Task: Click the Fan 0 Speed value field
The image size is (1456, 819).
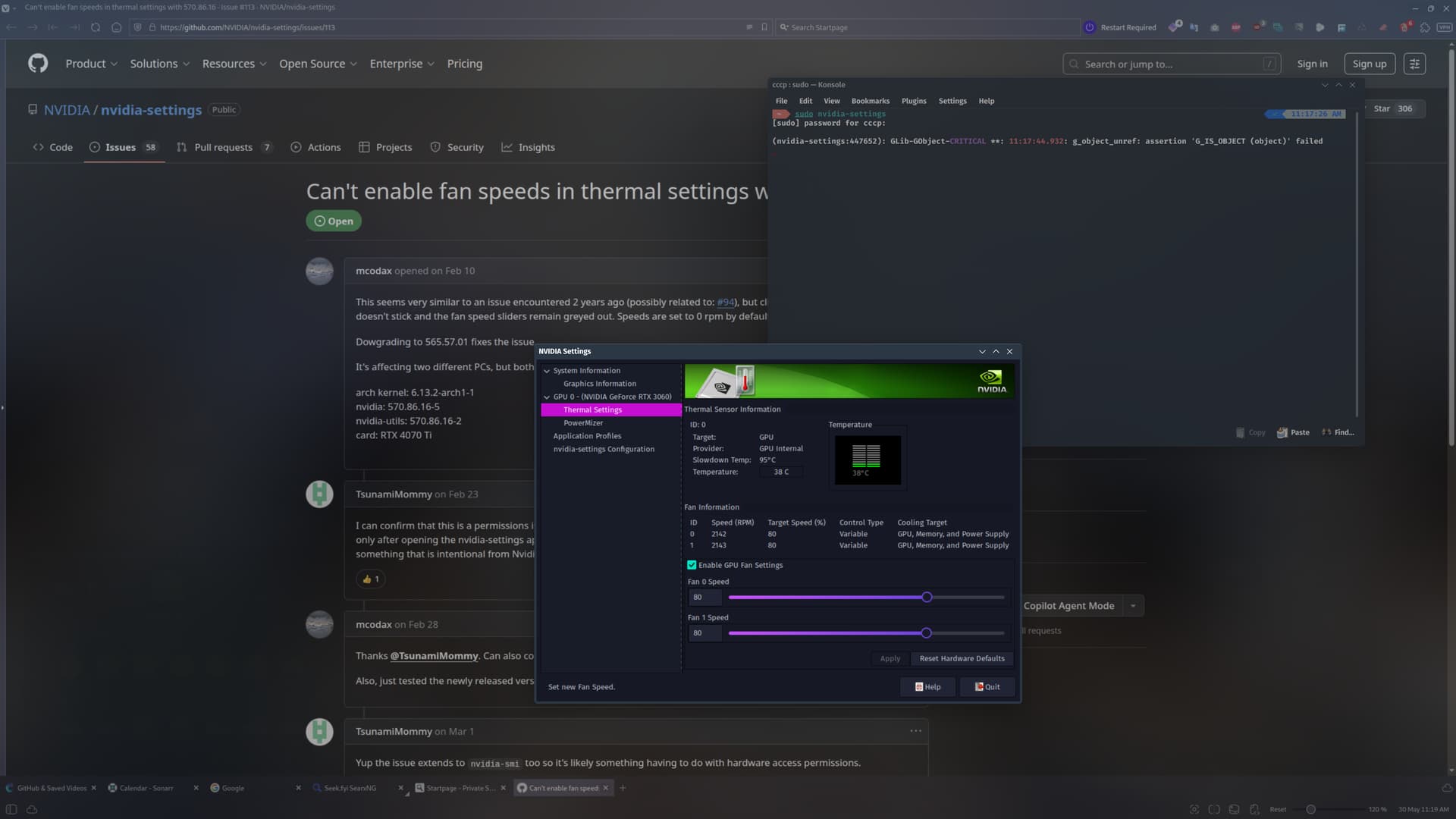Action: [705, 598]
